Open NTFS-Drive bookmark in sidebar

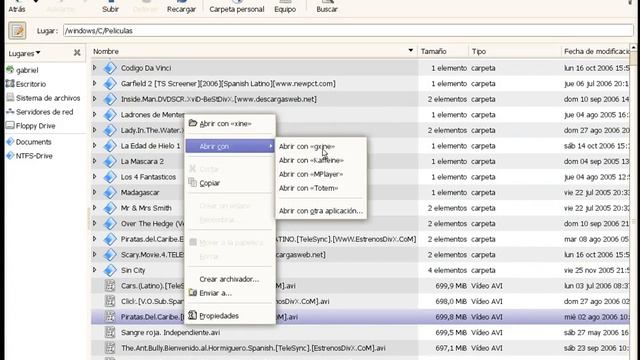[29, 156]
